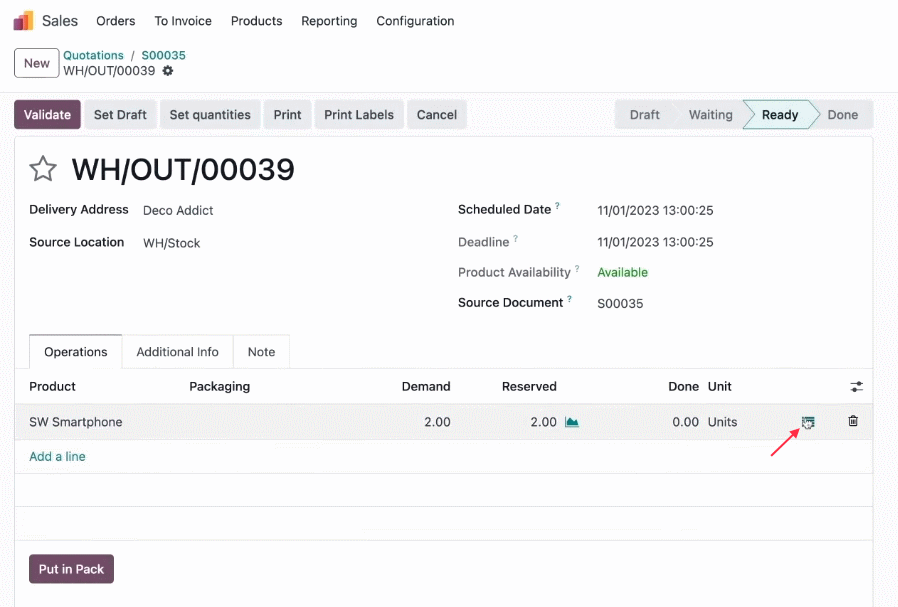Image resolution: width=898 pixels, height=607 pixels.
Task: Click Deadline help question mark
Action: [515, 238]
